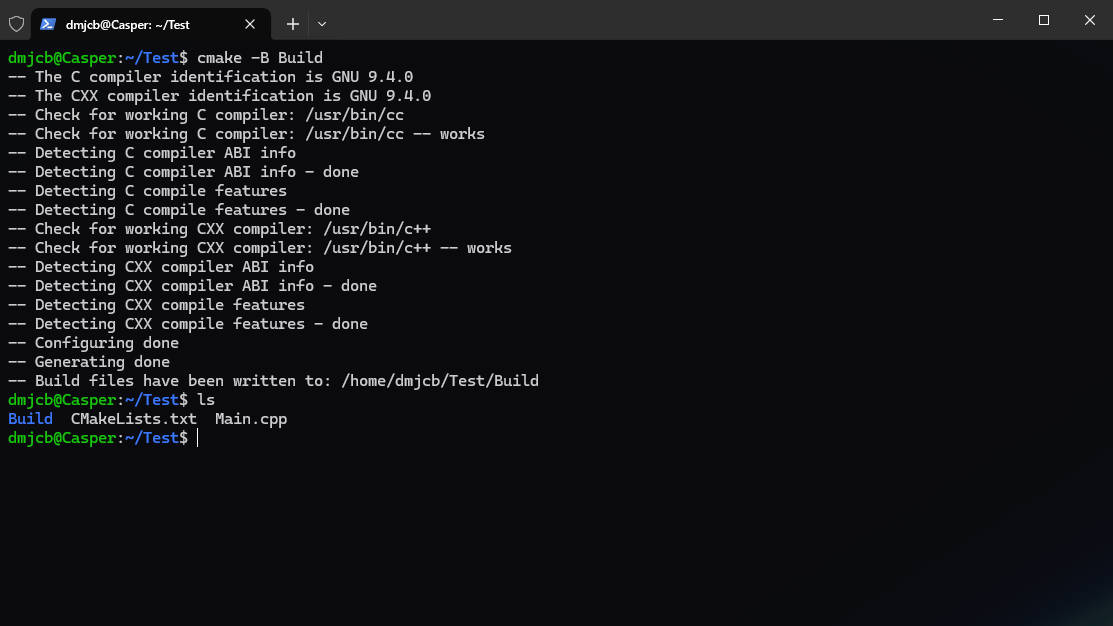The height and width of the screenshot is (626, 1113).
Task: Click the 'The C compiler identification is GNU 9.4.0' line
Action: coord(210,77)
